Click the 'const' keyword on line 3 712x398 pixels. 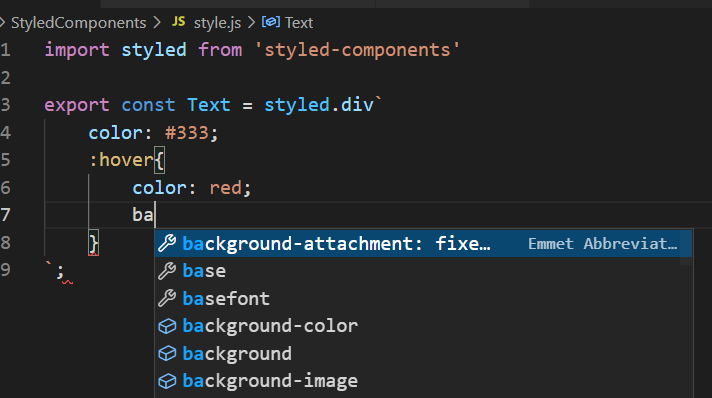pyautogui.click(x=148, y=105)
